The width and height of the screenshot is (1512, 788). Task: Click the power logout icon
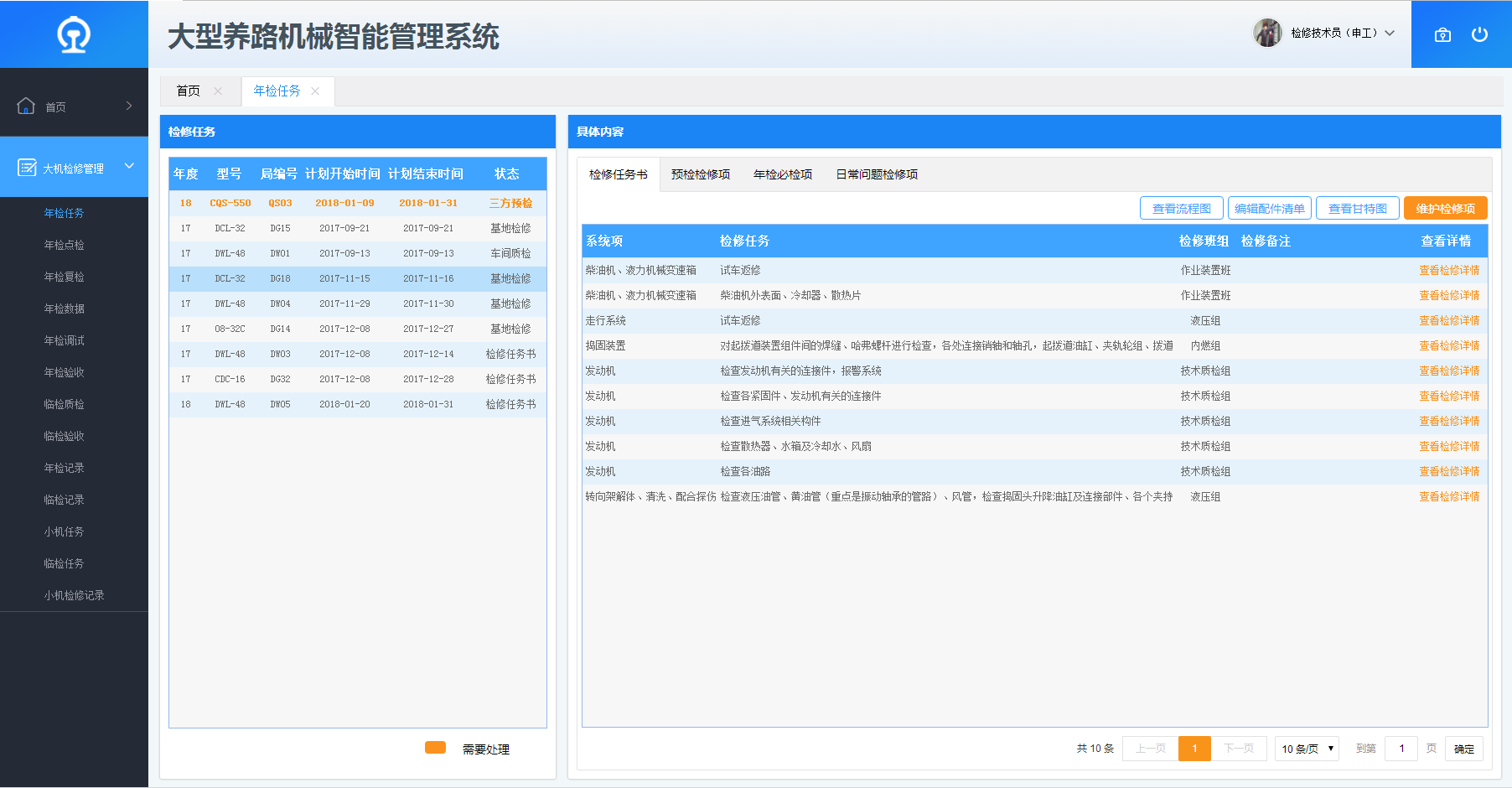click(1479, 34)
